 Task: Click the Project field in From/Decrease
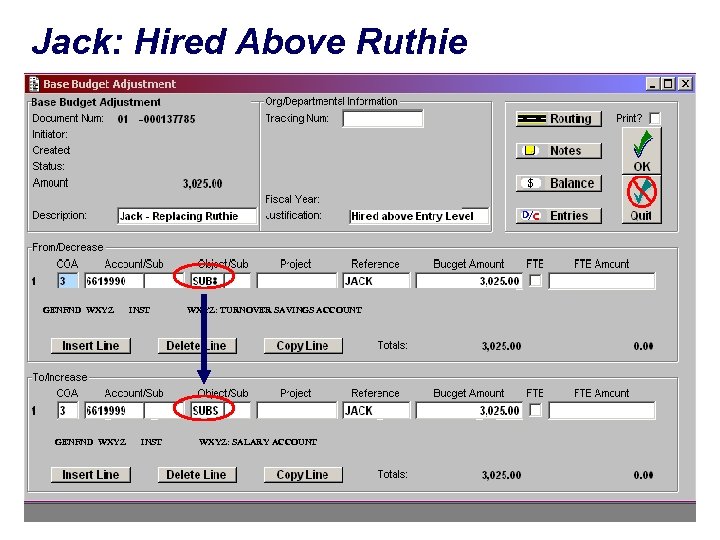pyautogui.click(x=297, y=281)
